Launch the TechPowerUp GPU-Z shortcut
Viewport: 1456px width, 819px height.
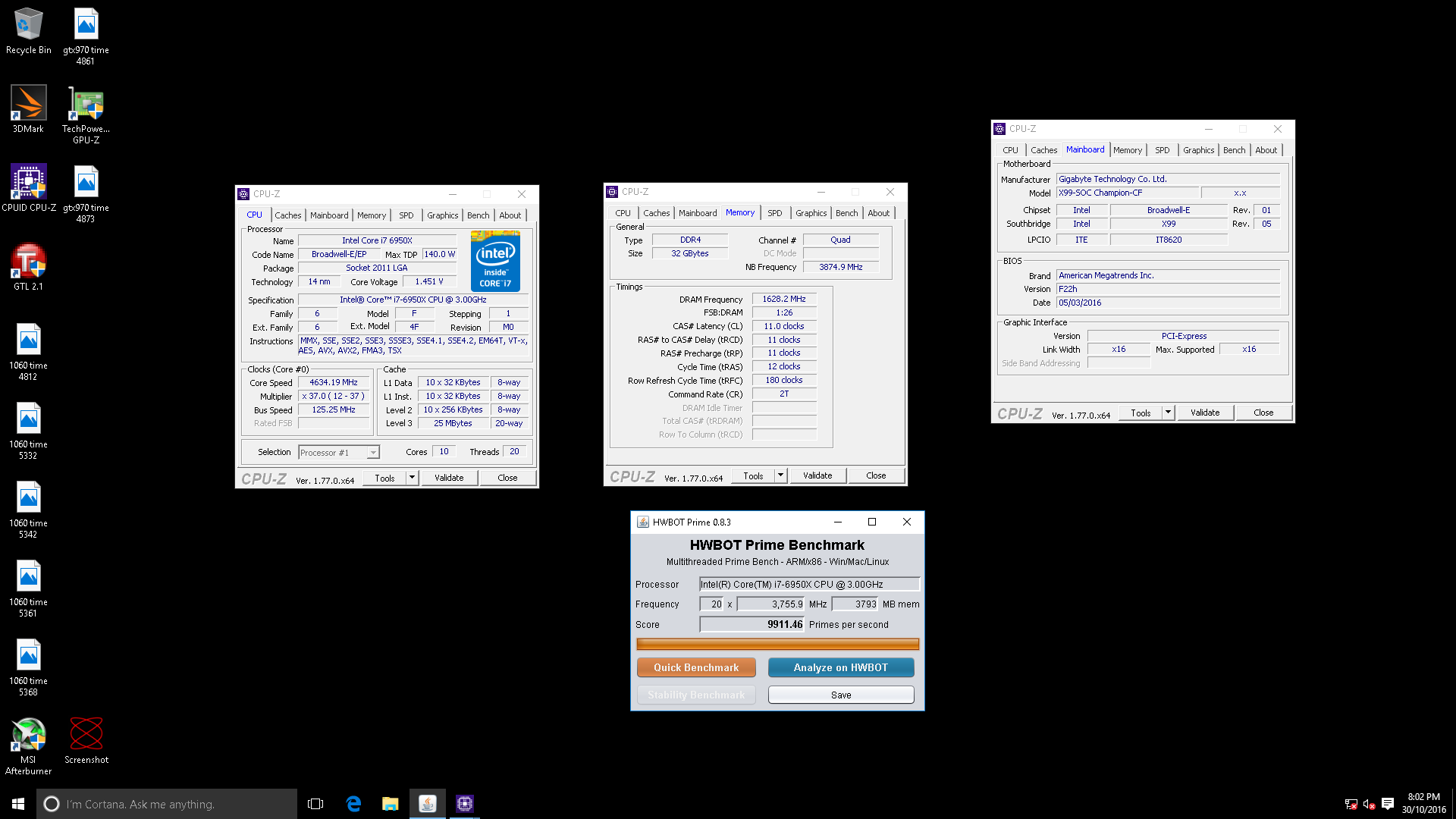[86, 115]
